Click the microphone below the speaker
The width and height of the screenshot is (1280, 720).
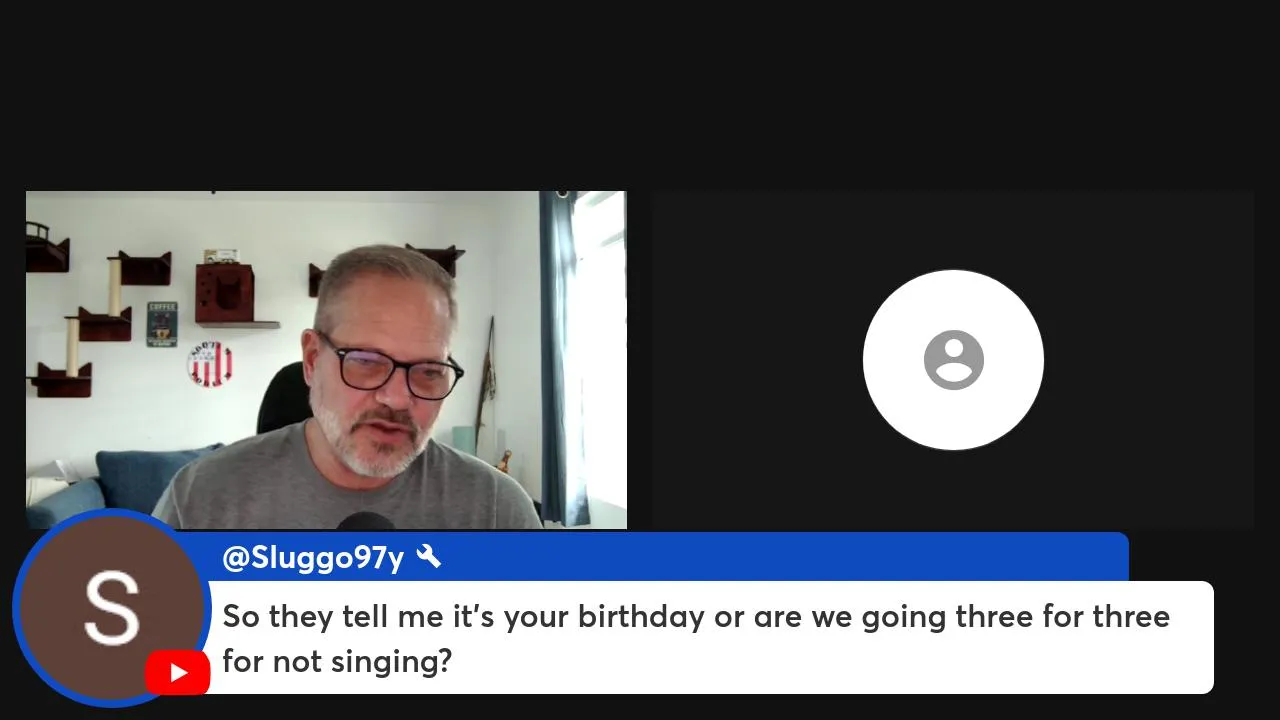(365, 521)
